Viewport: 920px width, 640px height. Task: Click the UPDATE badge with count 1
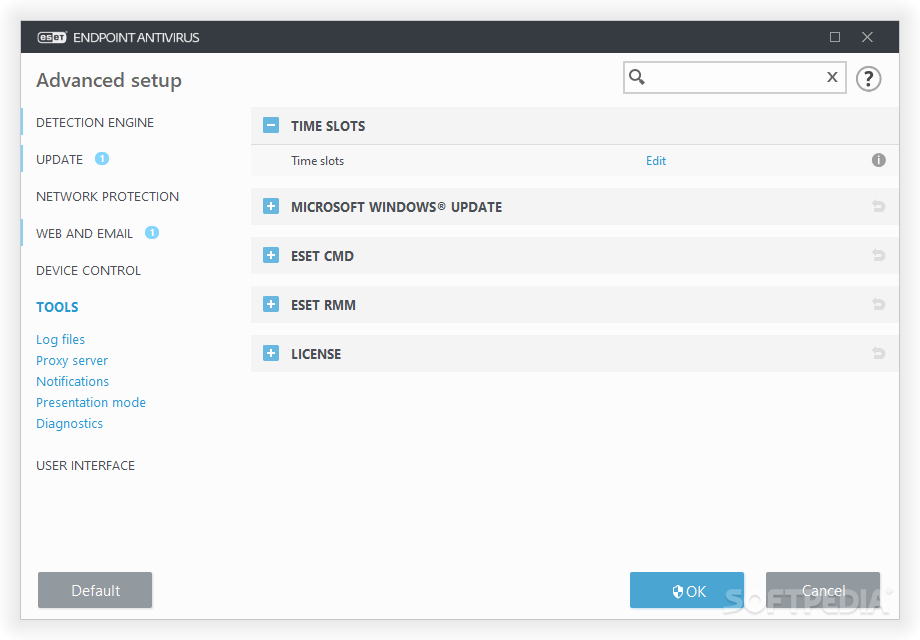(x=102, y=158)
